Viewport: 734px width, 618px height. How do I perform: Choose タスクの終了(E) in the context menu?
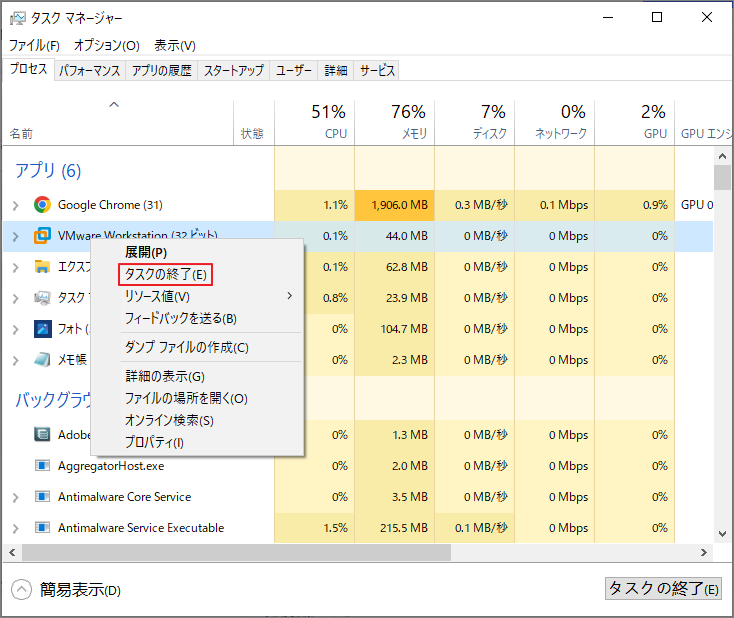tap(198, 274)
